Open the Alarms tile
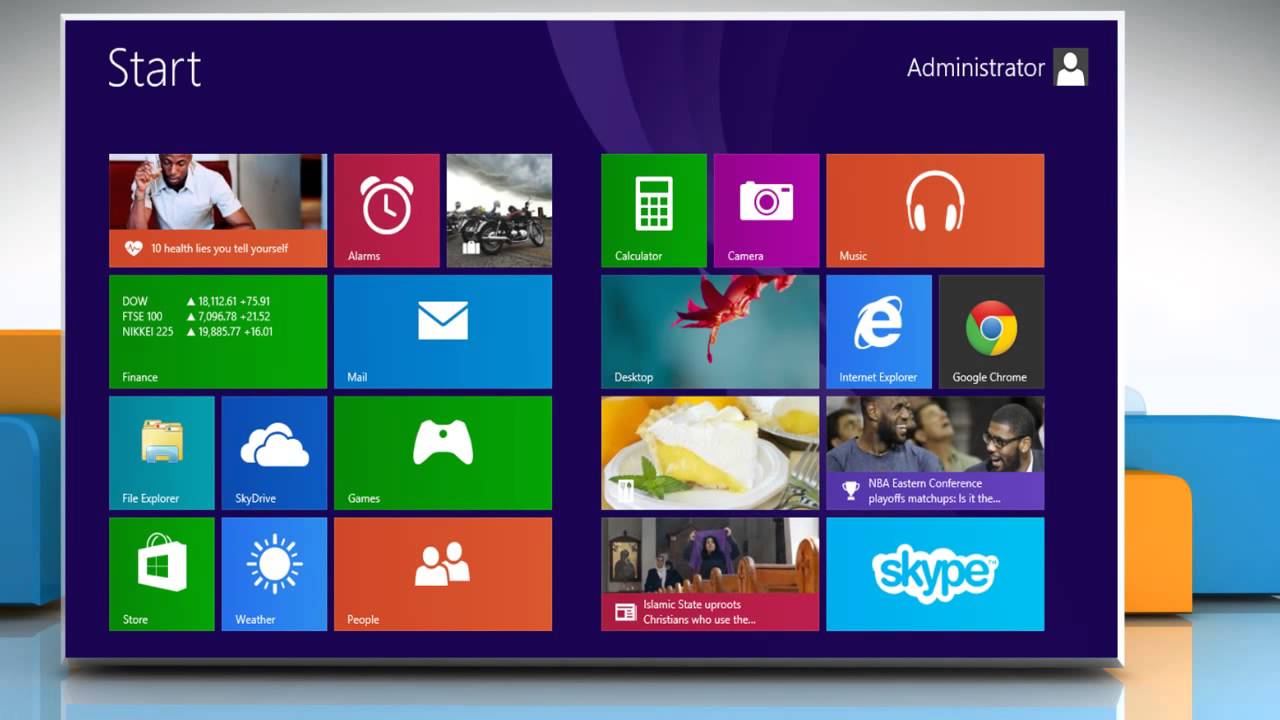Image resolution: width=1280 pixels, height=720 pixels. (x=387, y=210)
